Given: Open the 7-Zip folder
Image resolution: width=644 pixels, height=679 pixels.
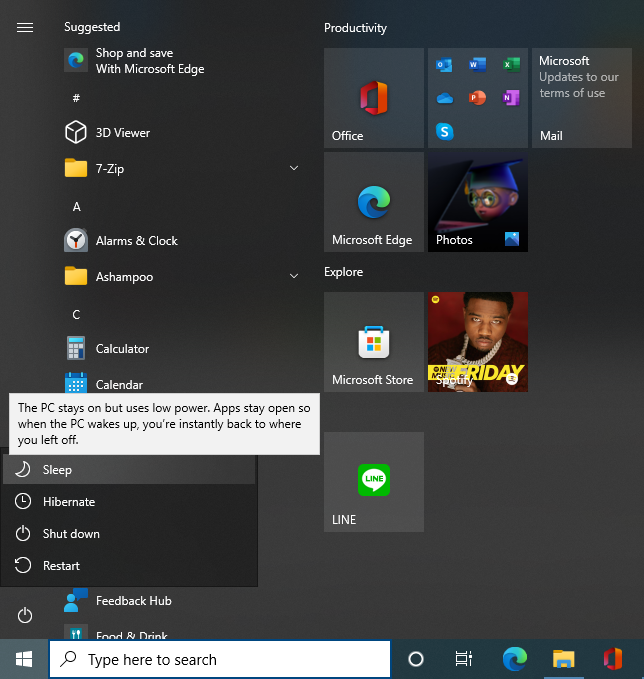Looking at the screenshot, I should tap(182, 168).
